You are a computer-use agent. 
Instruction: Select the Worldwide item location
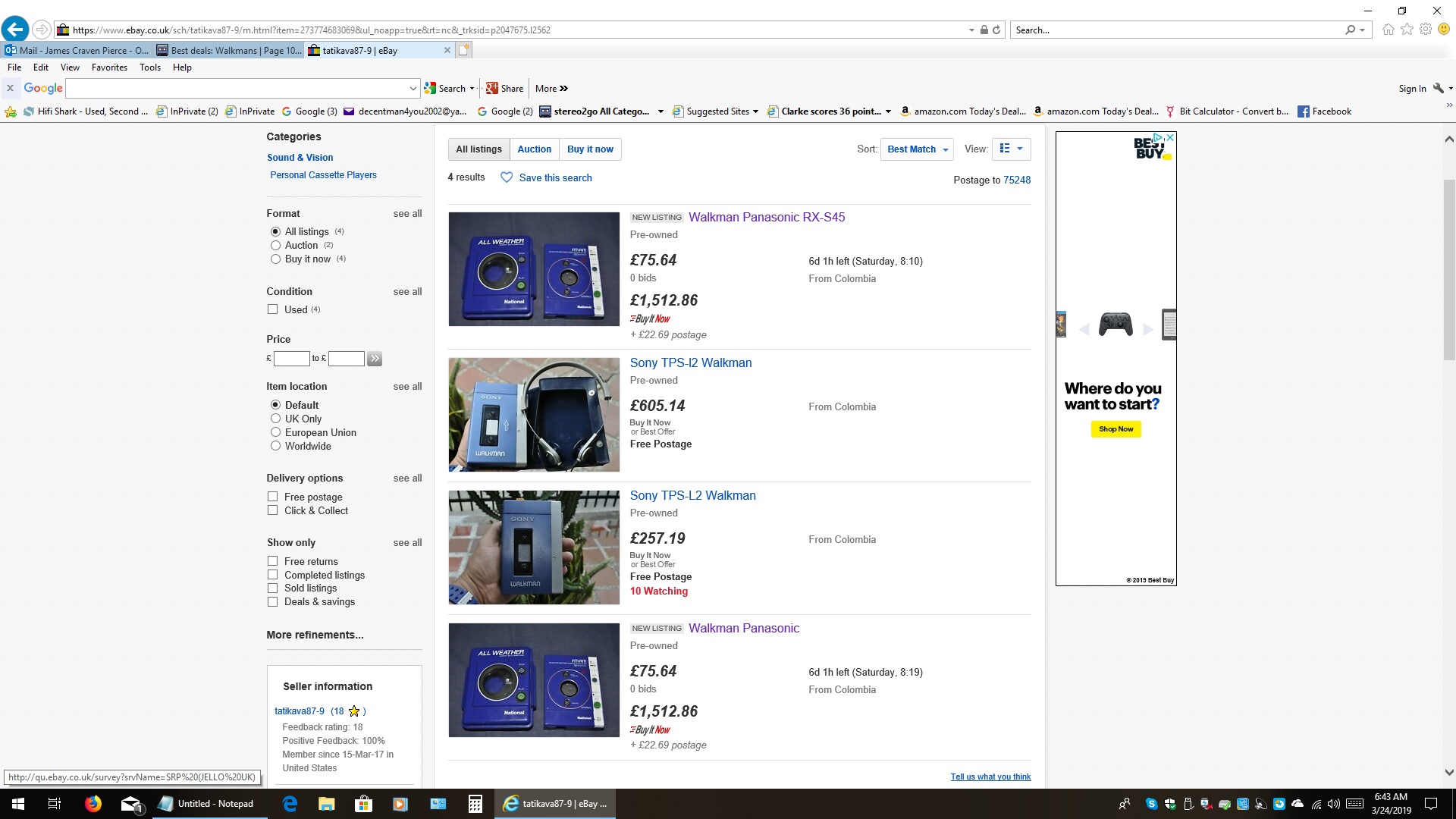275,446
